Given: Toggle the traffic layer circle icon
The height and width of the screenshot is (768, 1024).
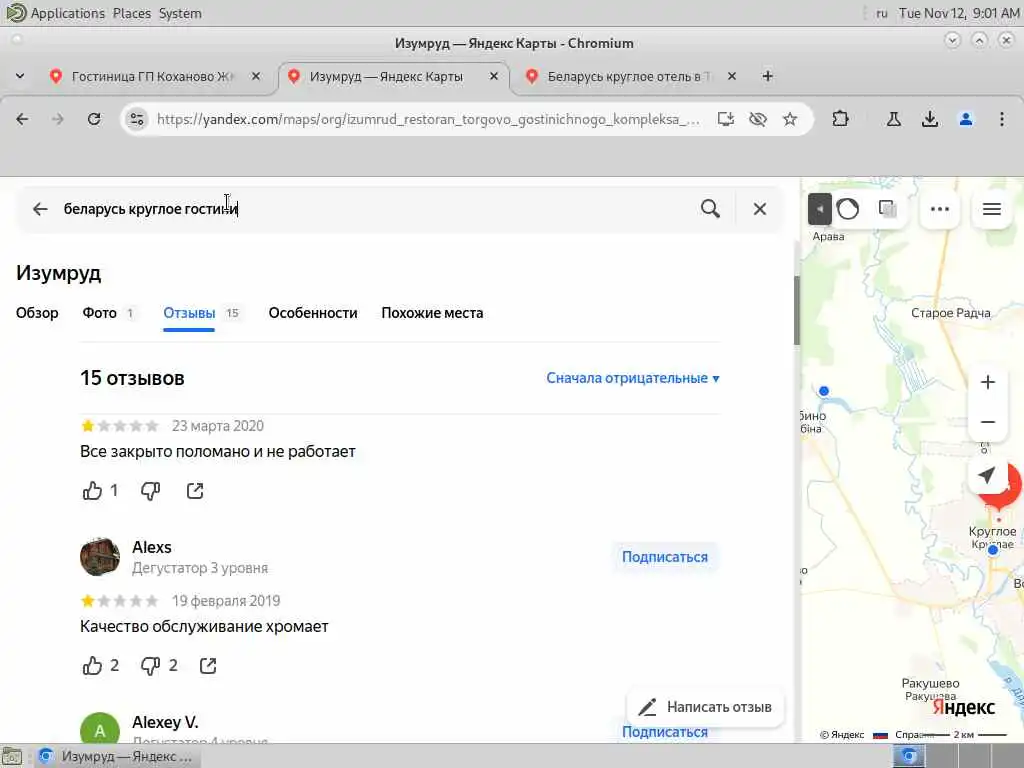Looking at the screenshot, I should pos(848,209).
